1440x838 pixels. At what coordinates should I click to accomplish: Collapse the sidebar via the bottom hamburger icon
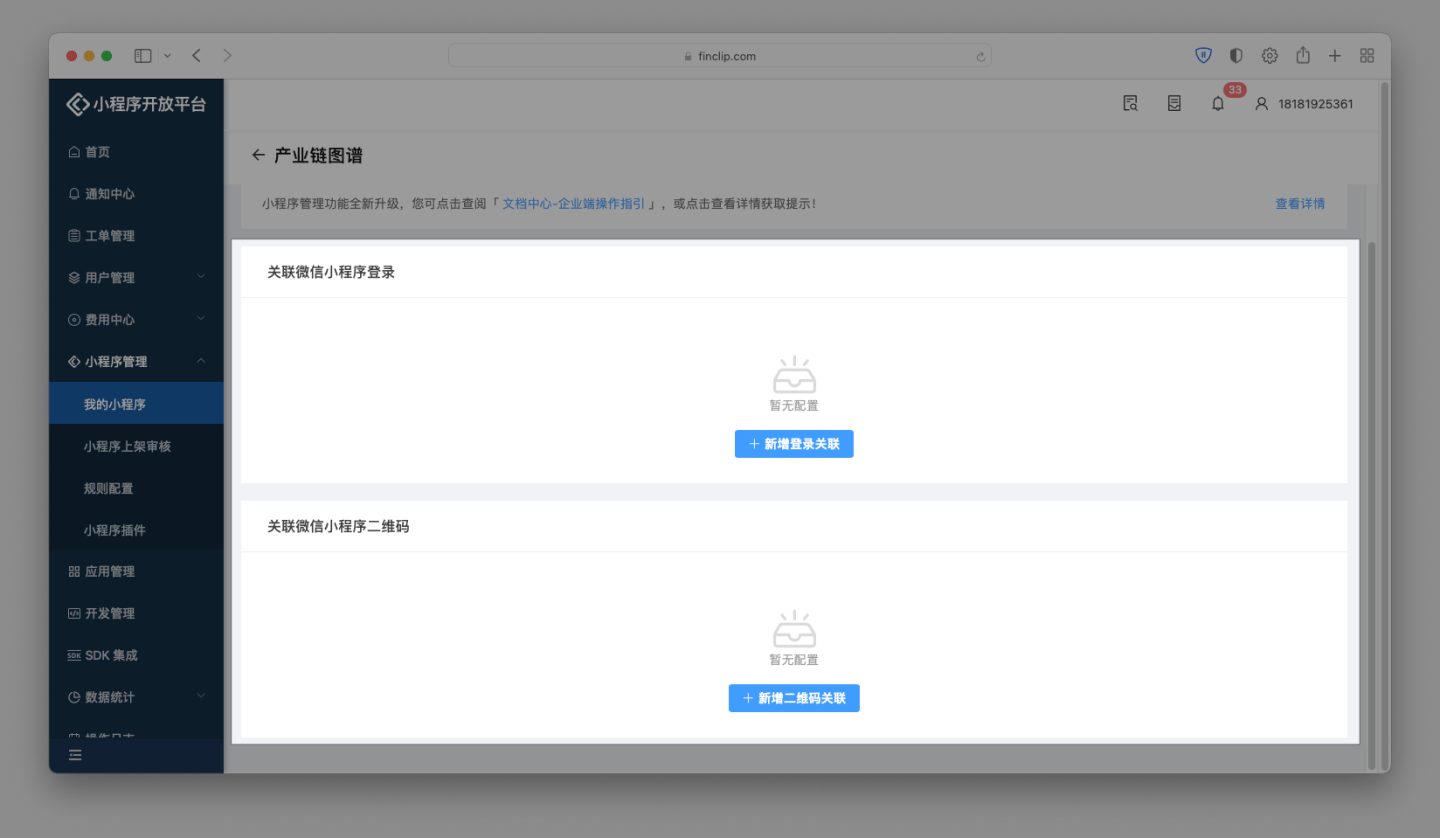[75, 755]
